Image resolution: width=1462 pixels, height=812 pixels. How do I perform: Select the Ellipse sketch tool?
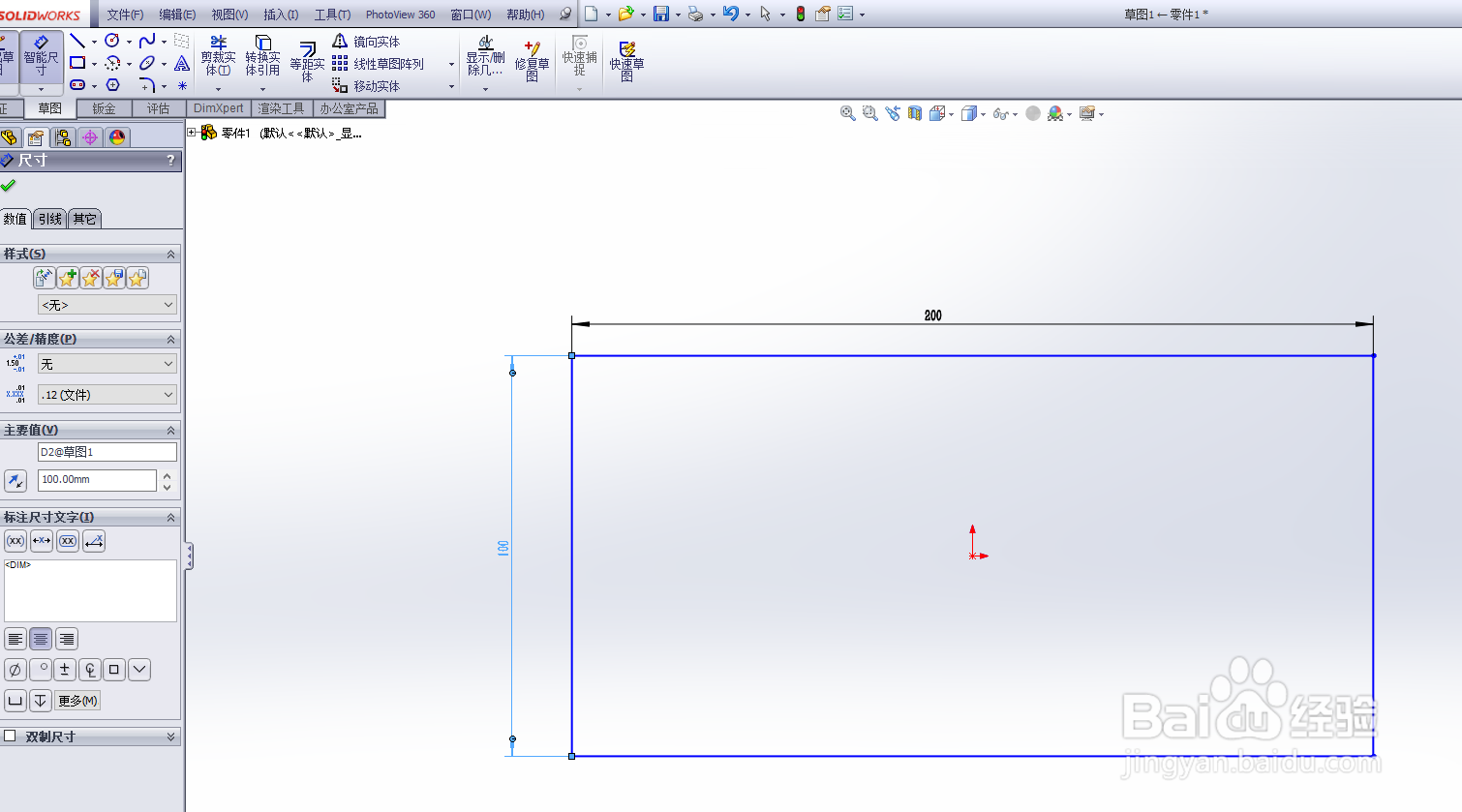[x=147, y=63]
